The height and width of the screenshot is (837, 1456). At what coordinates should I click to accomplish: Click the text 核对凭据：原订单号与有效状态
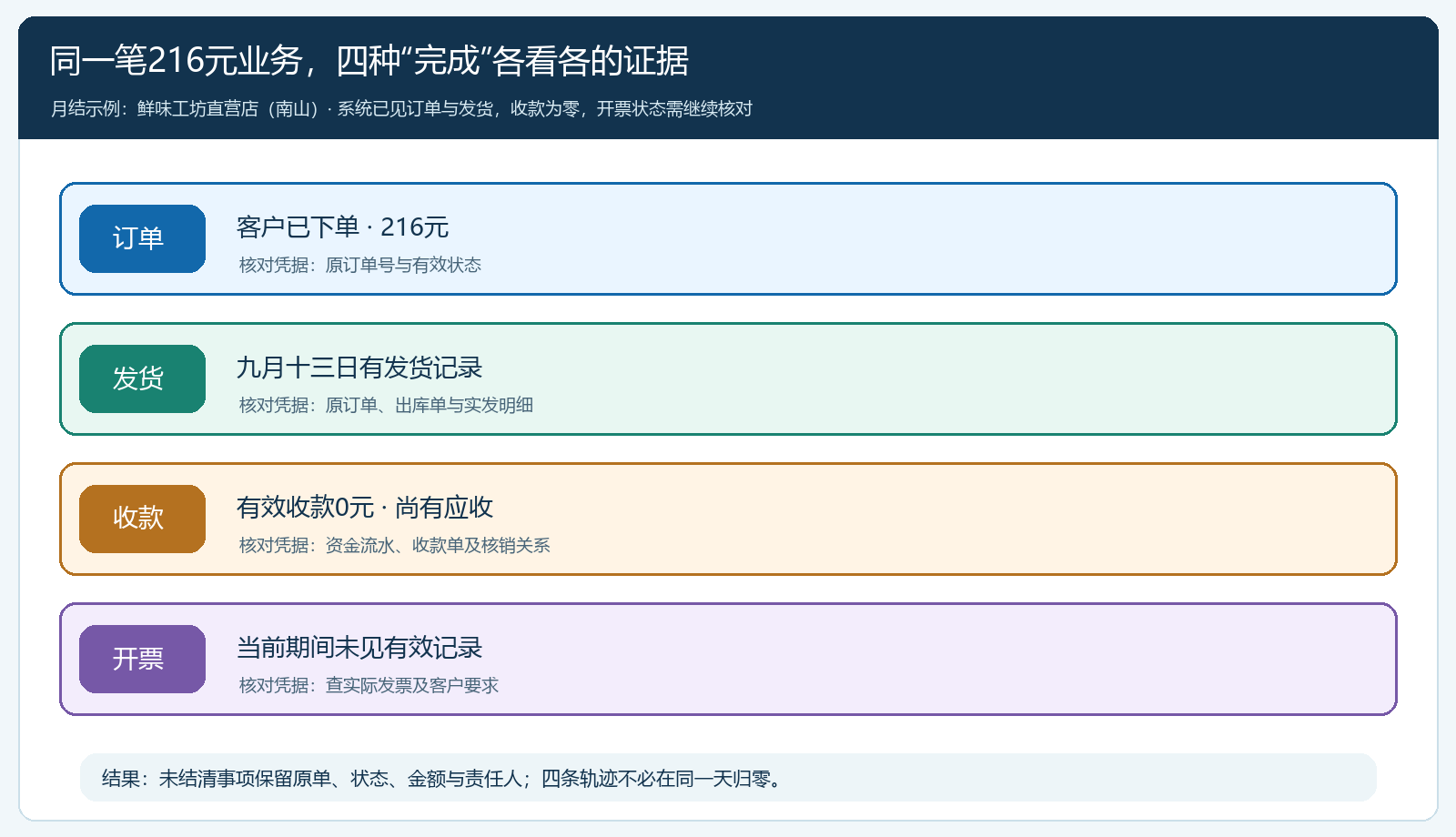(x=360, y=265)
